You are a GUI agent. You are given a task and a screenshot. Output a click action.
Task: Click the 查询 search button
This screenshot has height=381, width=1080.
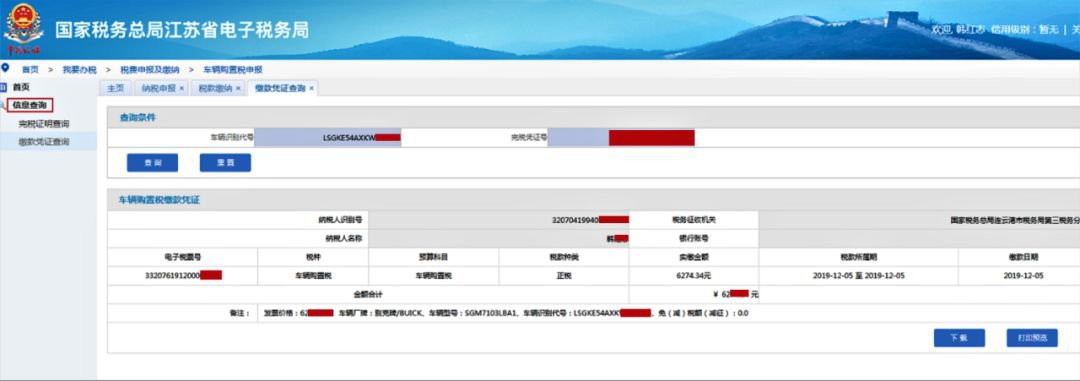(152, 163)
